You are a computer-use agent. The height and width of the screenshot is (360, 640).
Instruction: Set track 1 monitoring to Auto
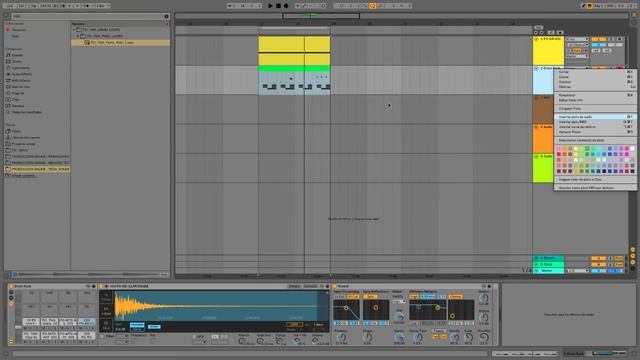point(577,51)
